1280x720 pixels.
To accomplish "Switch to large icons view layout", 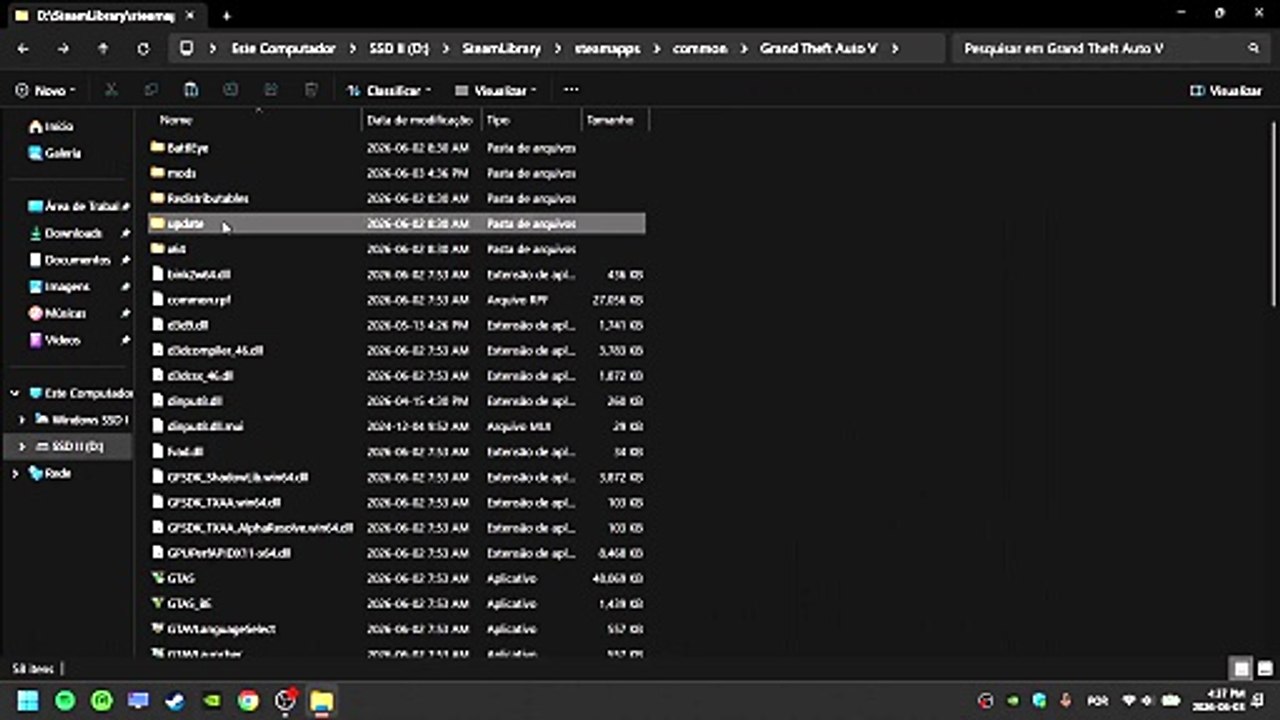I will pos(1265,669).
